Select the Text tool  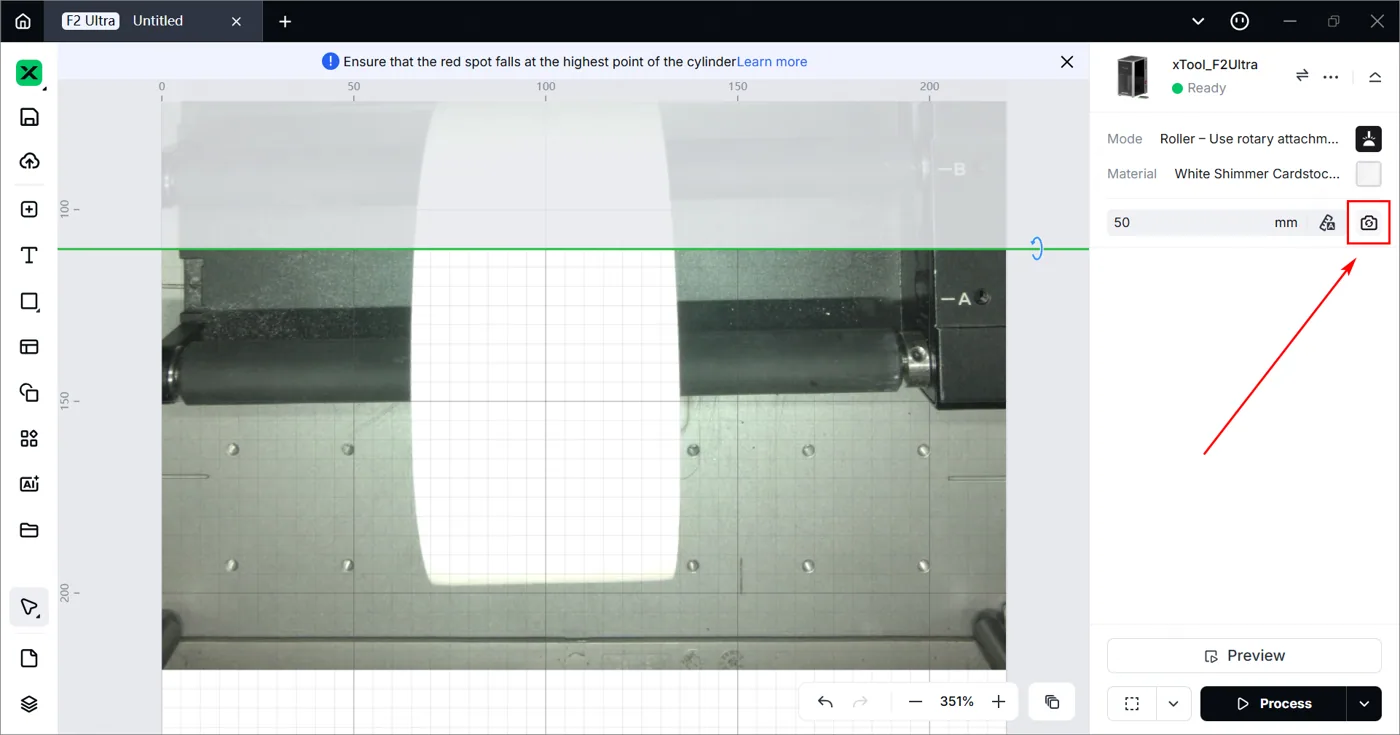pos(29,255)
